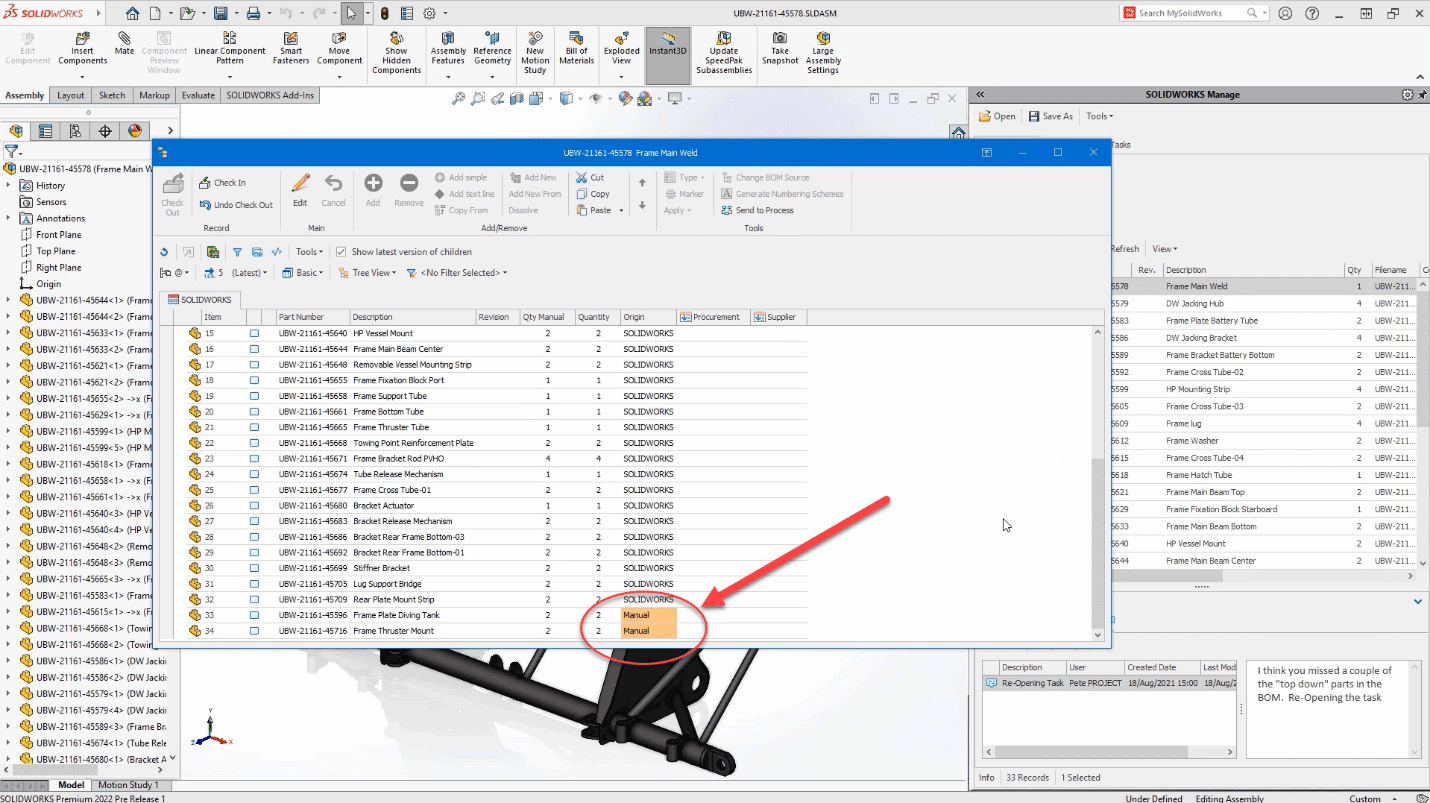The image size is (1430, 803).
Task: Click Send to Process
Action: [757, 210]
